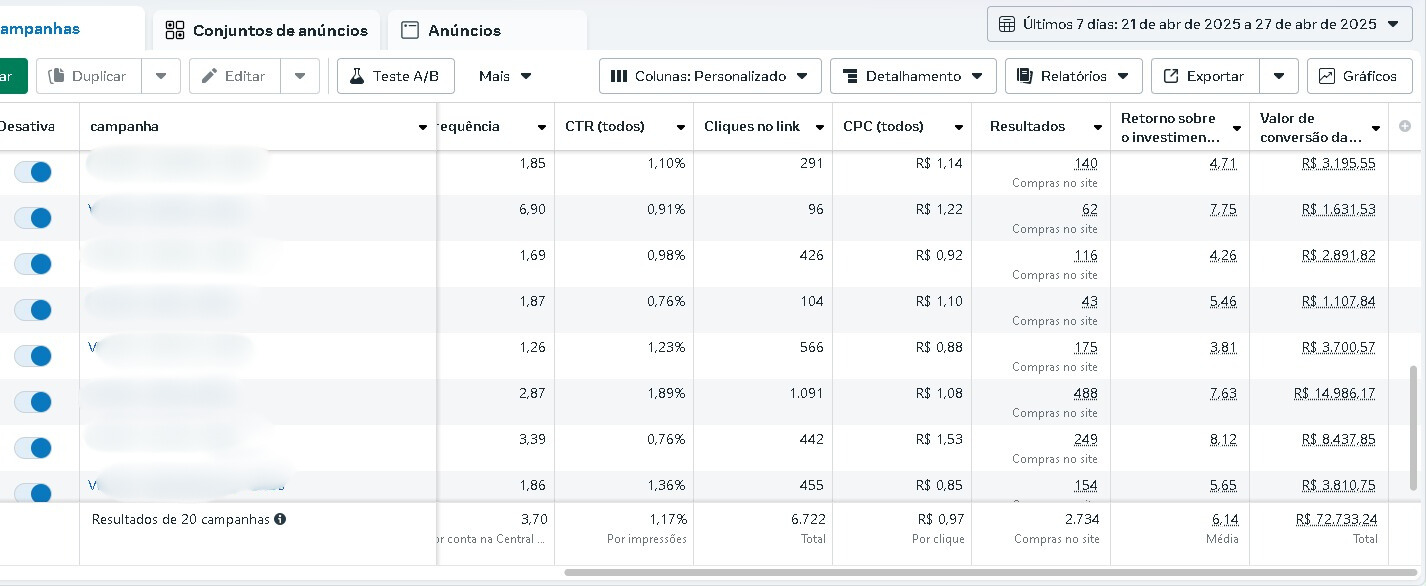1426x586 pixels.
Task: Open the Duplicar dropdown arrow
Action: pos(161,76)
